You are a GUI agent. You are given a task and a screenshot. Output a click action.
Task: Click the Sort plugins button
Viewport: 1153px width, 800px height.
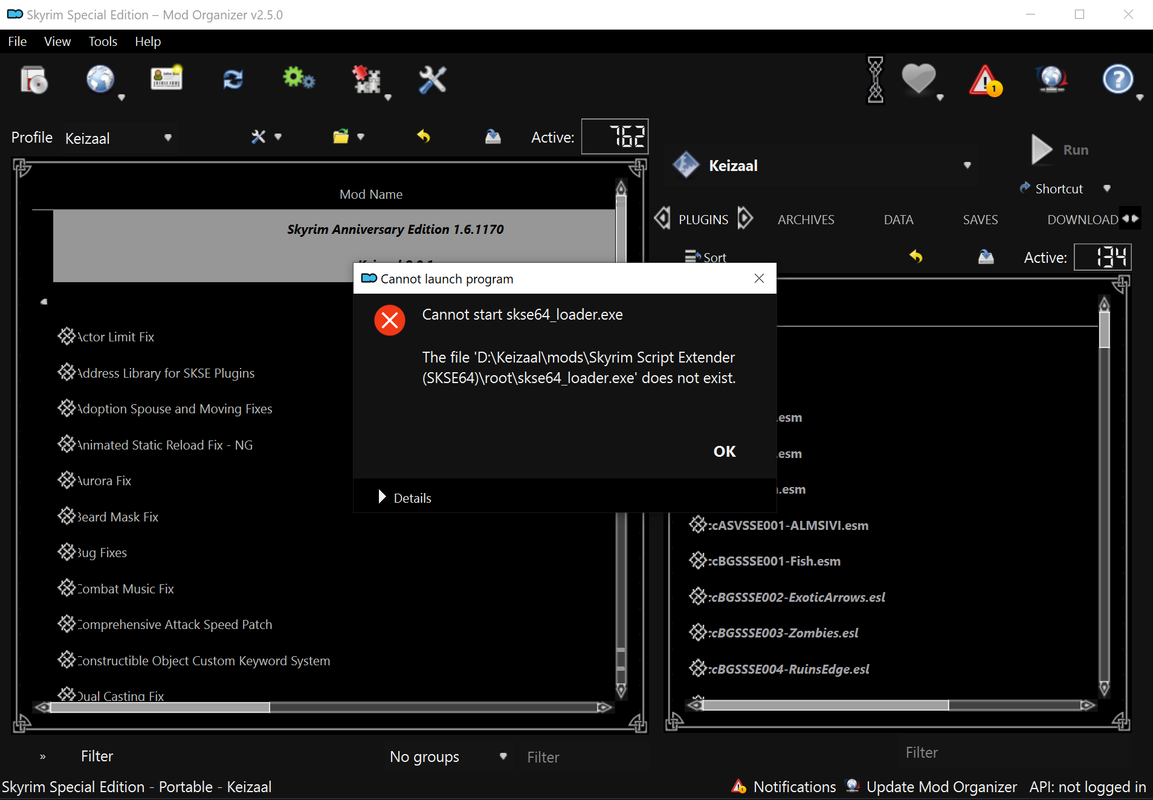point(705,257)
